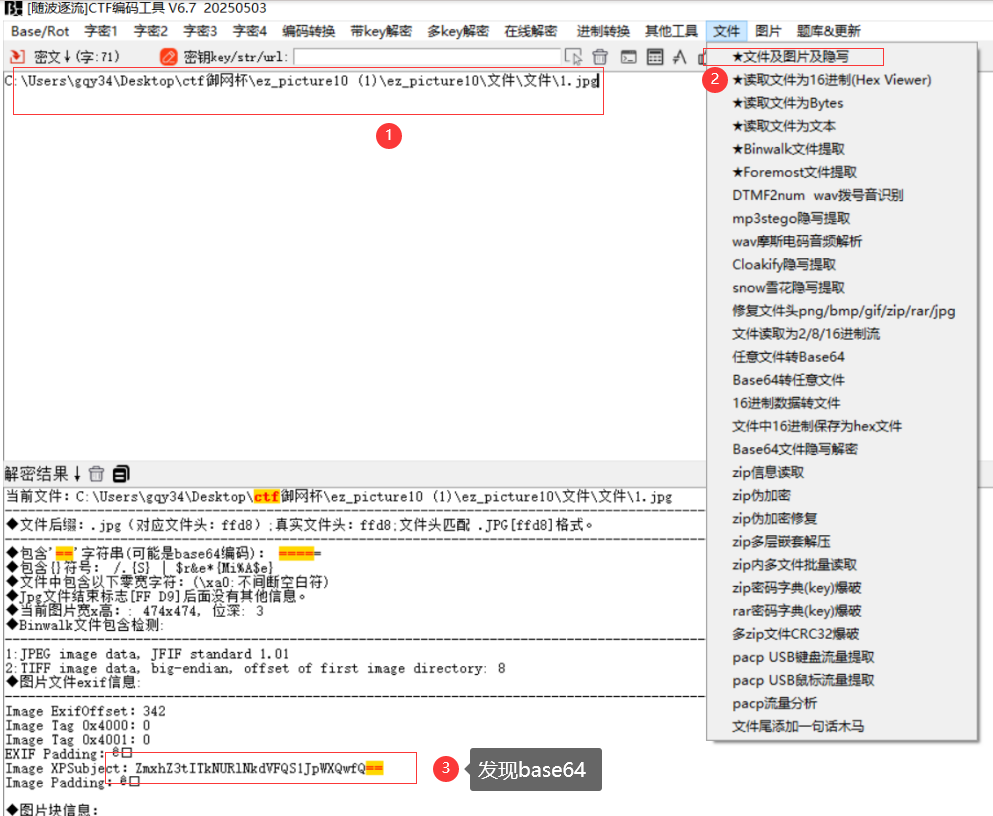This screenshot has width=993, height=816.
Task: Open the 字密1 menu
Action: (x=101, y=31)
